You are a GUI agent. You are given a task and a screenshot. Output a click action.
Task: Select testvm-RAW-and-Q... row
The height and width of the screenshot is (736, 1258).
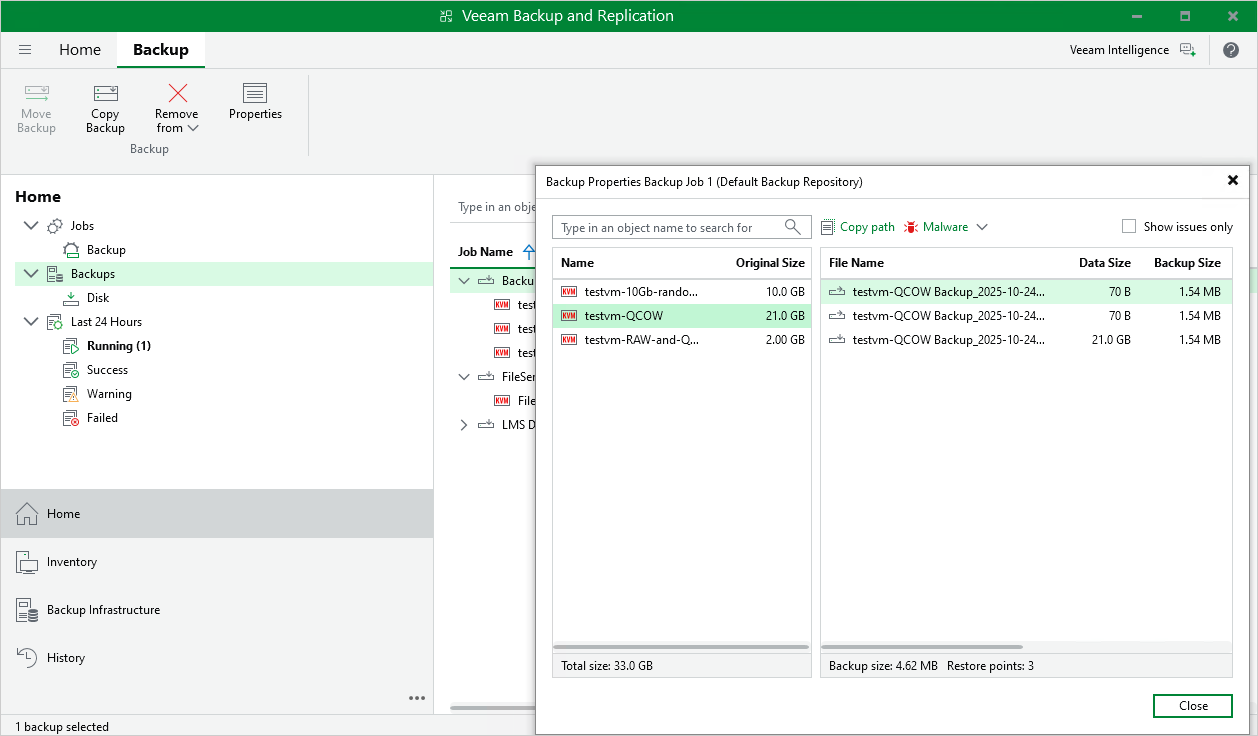(x=682, y=340)
